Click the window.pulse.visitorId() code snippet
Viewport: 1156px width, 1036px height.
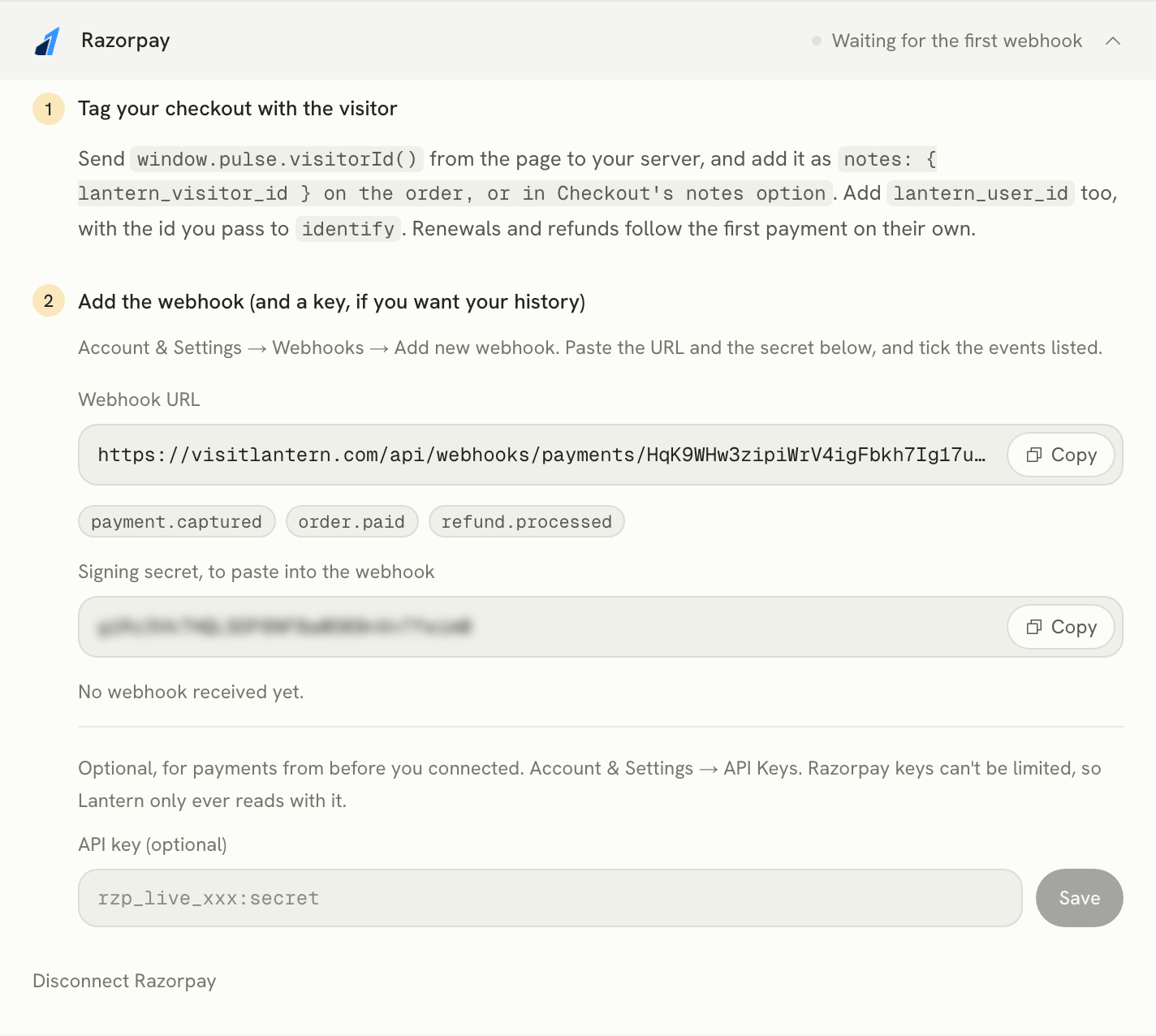(277, 159)
